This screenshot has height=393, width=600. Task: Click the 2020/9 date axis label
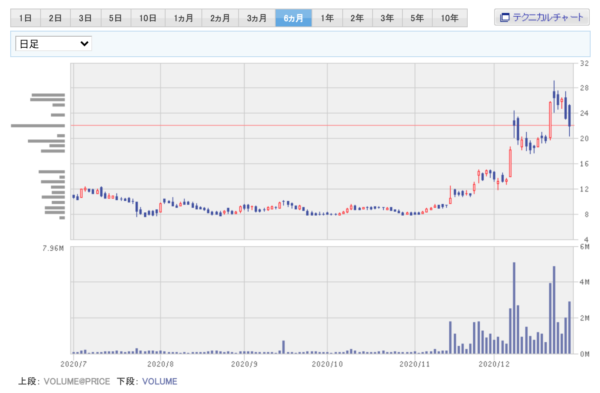click(244, 364)
